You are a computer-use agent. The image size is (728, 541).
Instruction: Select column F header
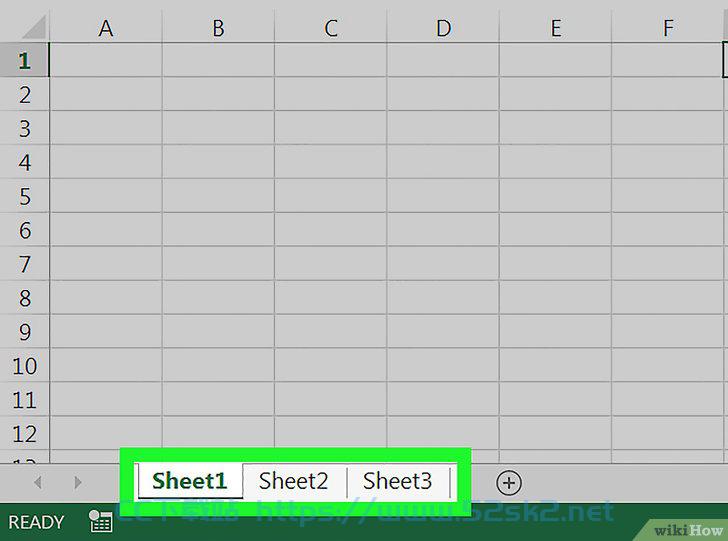click(x=668, y=28)
